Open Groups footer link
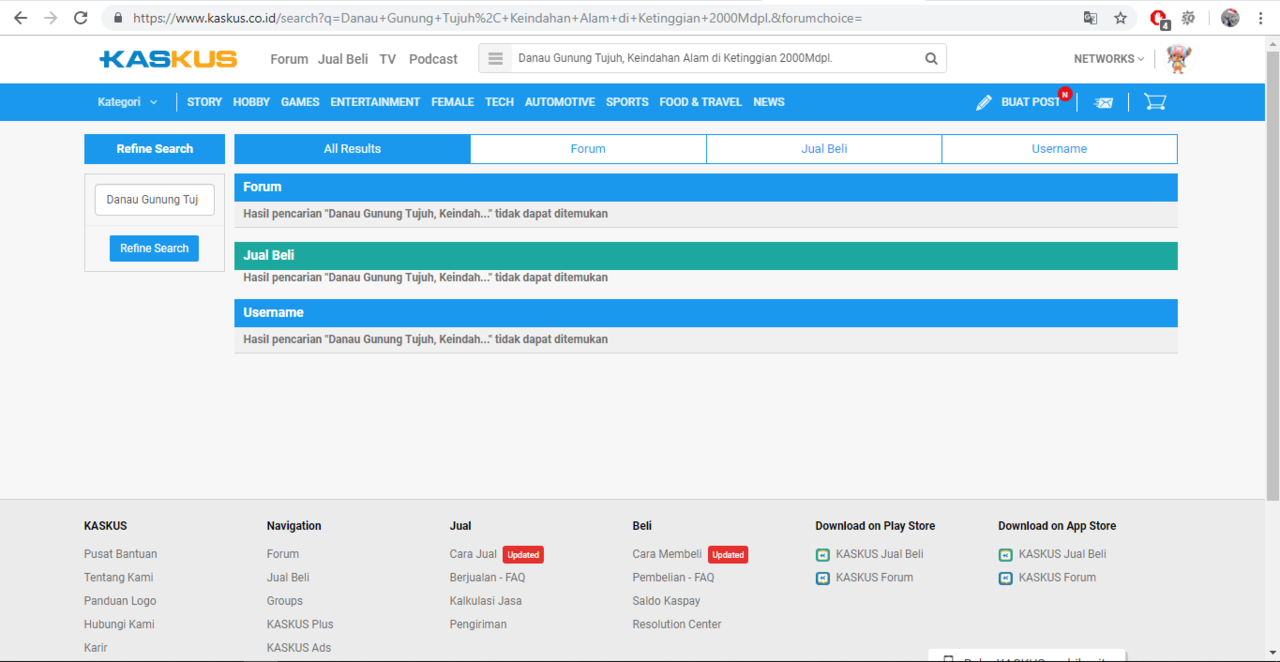Screen dimensions: 1280x662 pyautogui.click(x=284, y=601)
